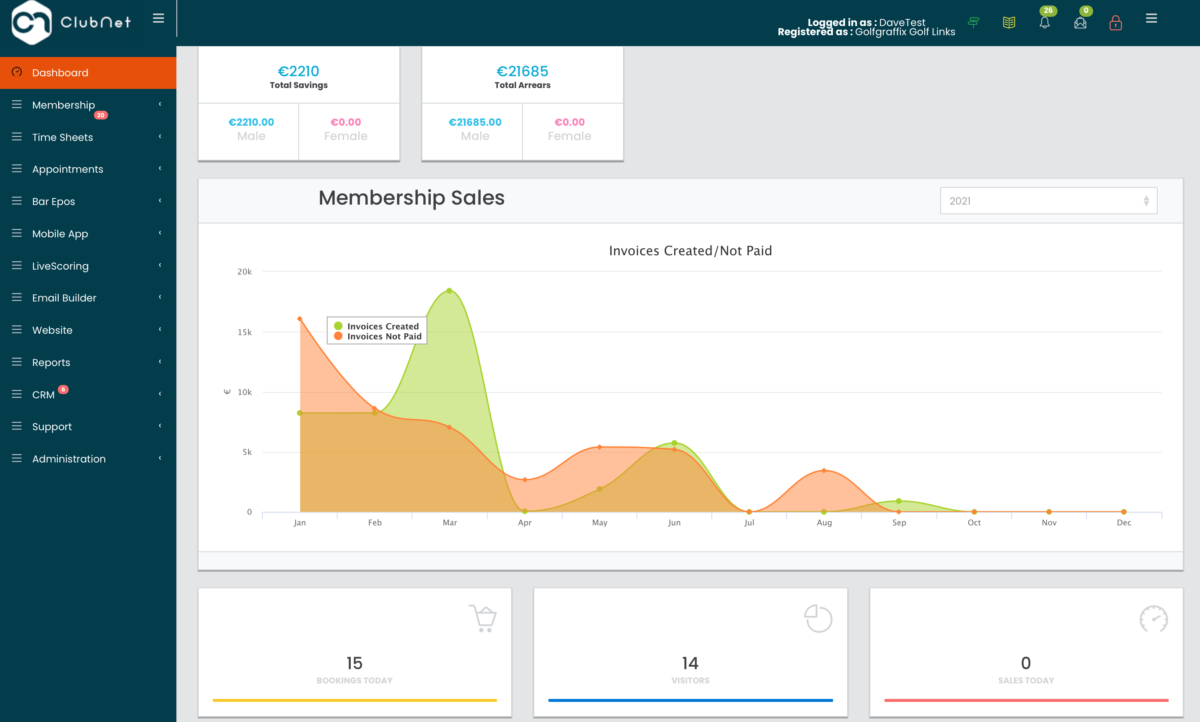This screenshot has height=722, width=1200.
Task: Collapse the sidebar using the hamburger beside the logo
Action: coord(159,18)
